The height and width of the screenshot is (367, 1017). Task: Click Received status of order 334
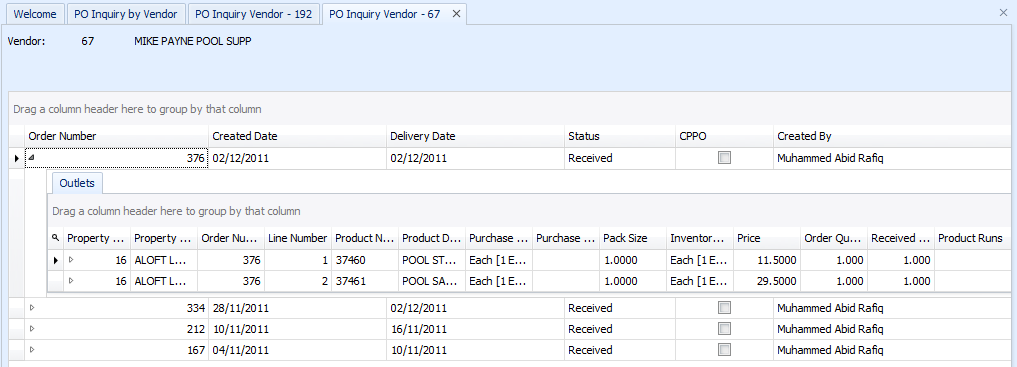click(619, 307)
